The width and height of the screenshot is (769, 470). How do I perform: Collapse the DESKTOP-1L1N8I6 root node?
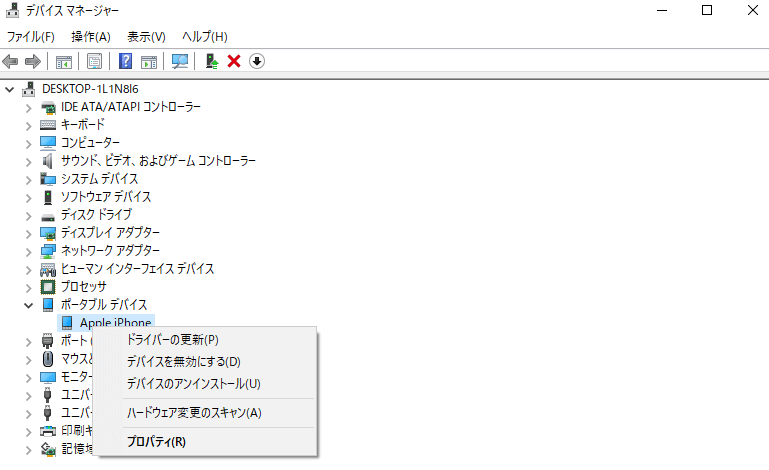[x=10, y=89]
